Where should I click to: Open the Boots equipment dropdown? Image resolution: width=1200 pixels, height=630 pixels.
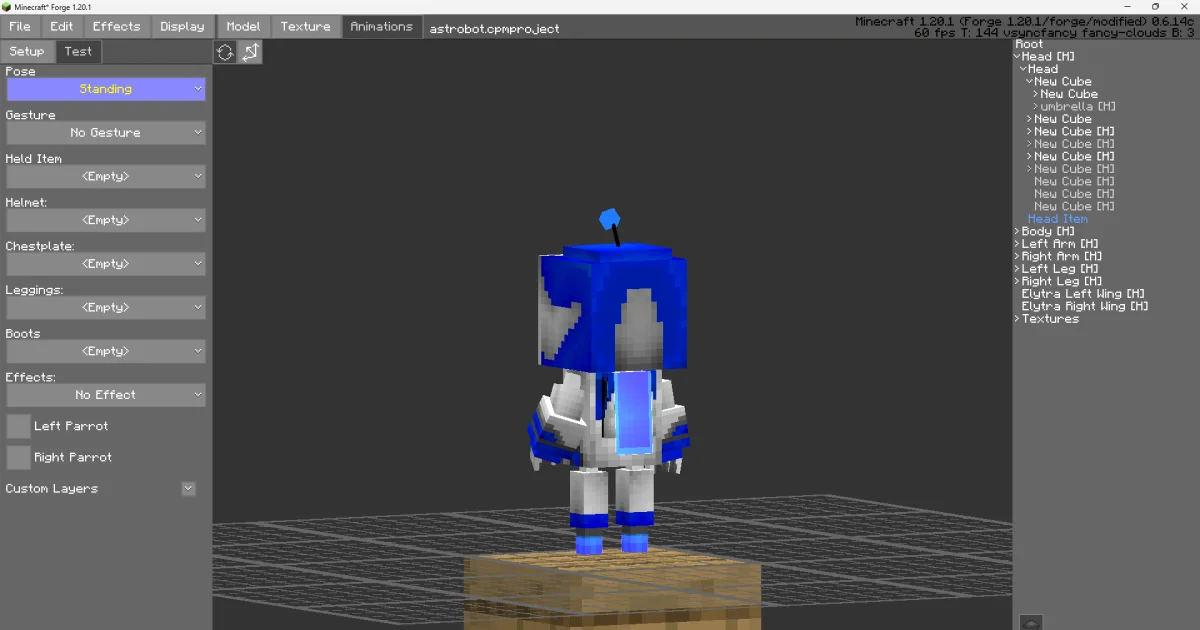point(105,351)
